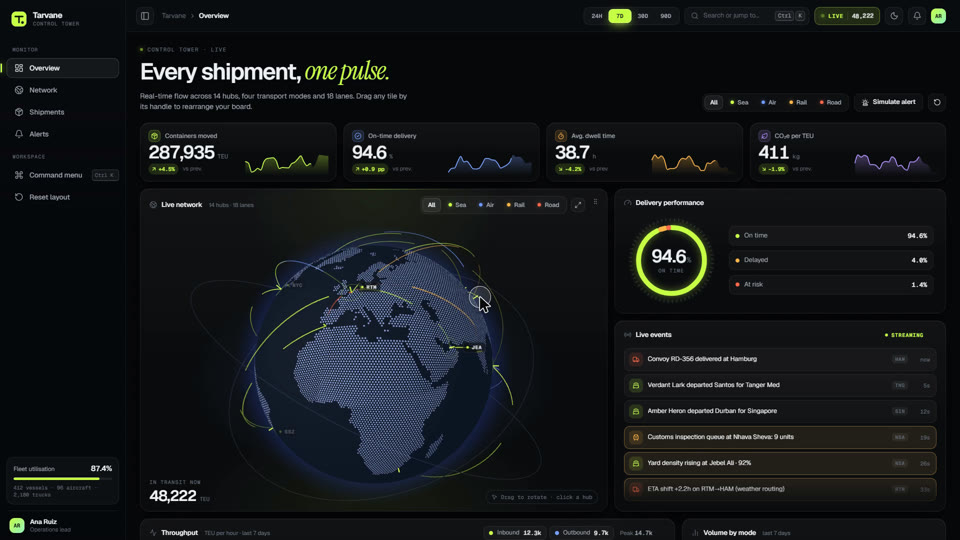Toggle Outbound 9.7k series

[581, 533]
